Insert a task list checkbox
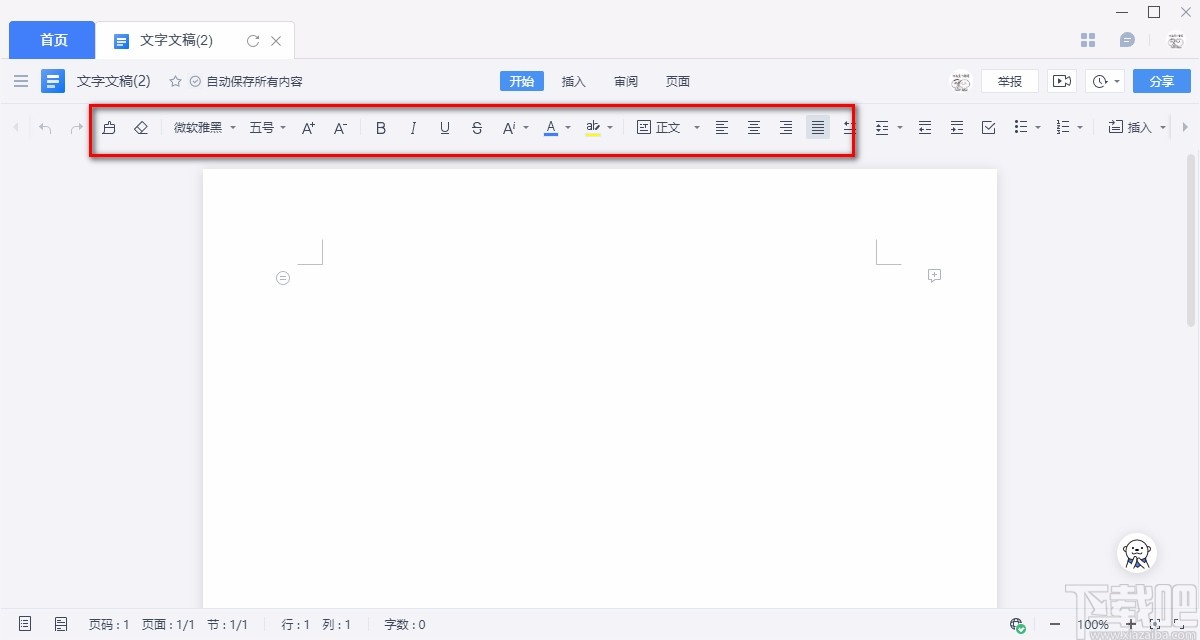 coord(988,127)
